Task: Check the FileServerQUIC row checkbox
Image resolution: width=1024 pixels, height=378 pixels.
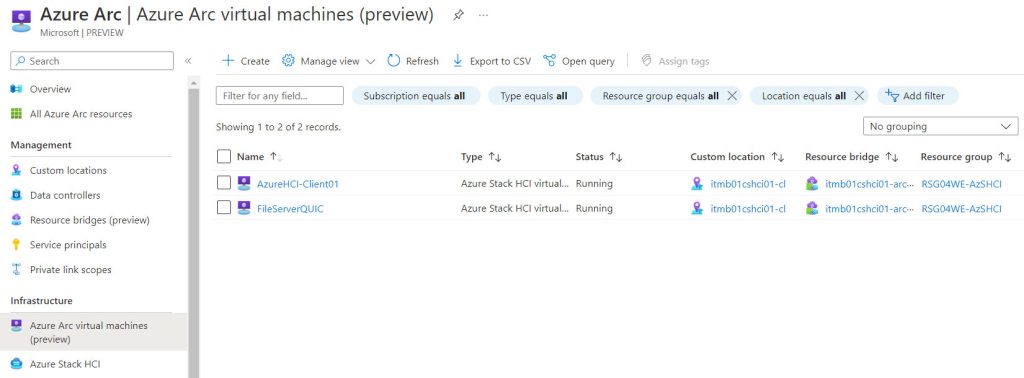Action: [x=224, y=208]
